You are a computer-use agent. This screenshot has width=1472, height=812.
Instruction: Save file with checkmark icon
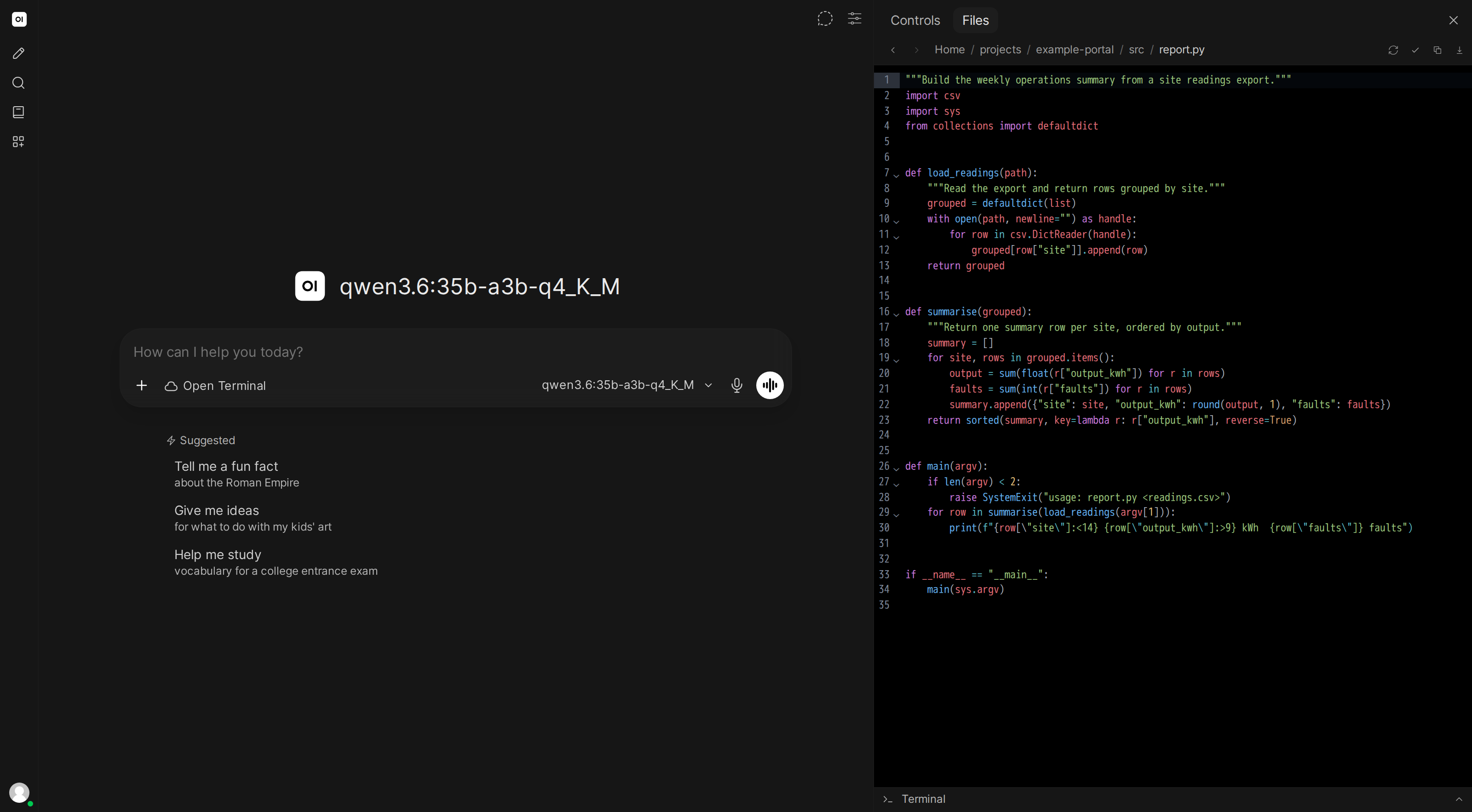click(1415, 50)
